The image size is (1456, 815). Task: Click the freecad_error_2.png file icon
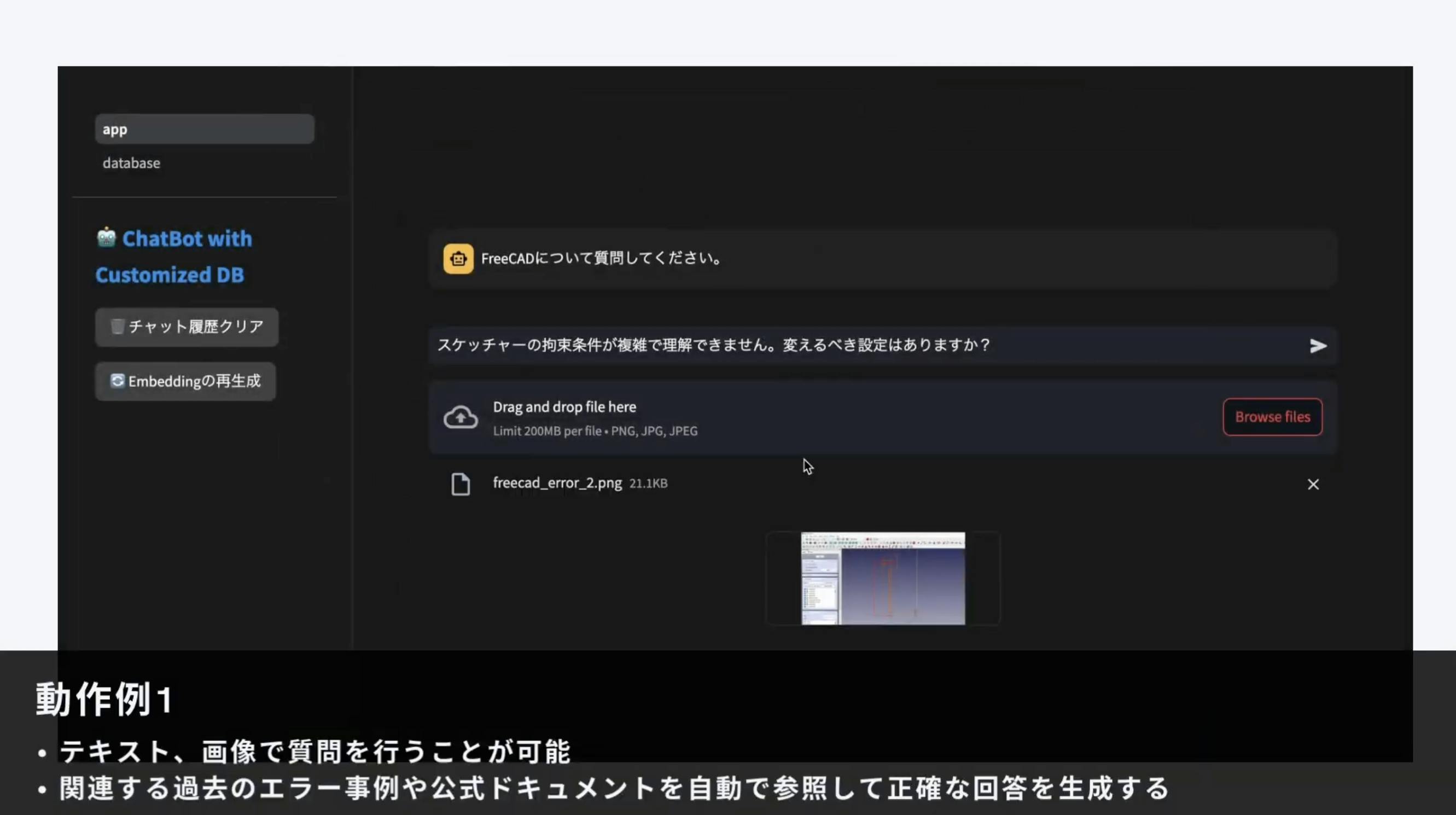click(x=460, y=484)
